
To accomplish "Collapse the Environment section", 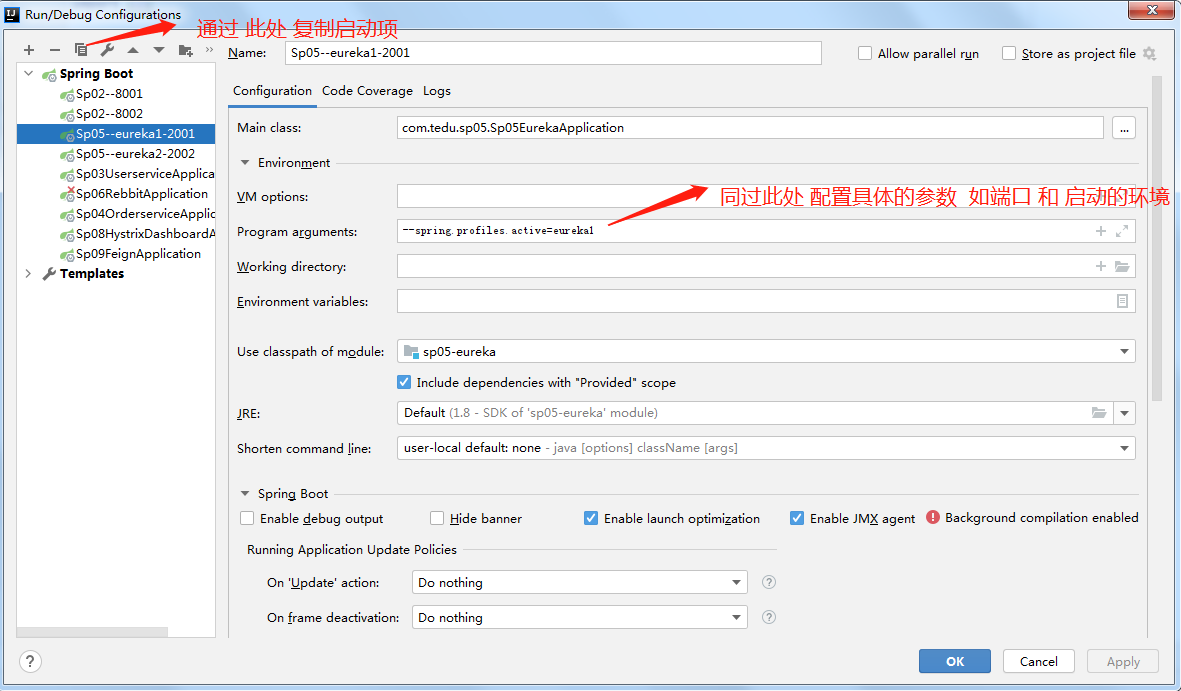I will tap(245, 163).
